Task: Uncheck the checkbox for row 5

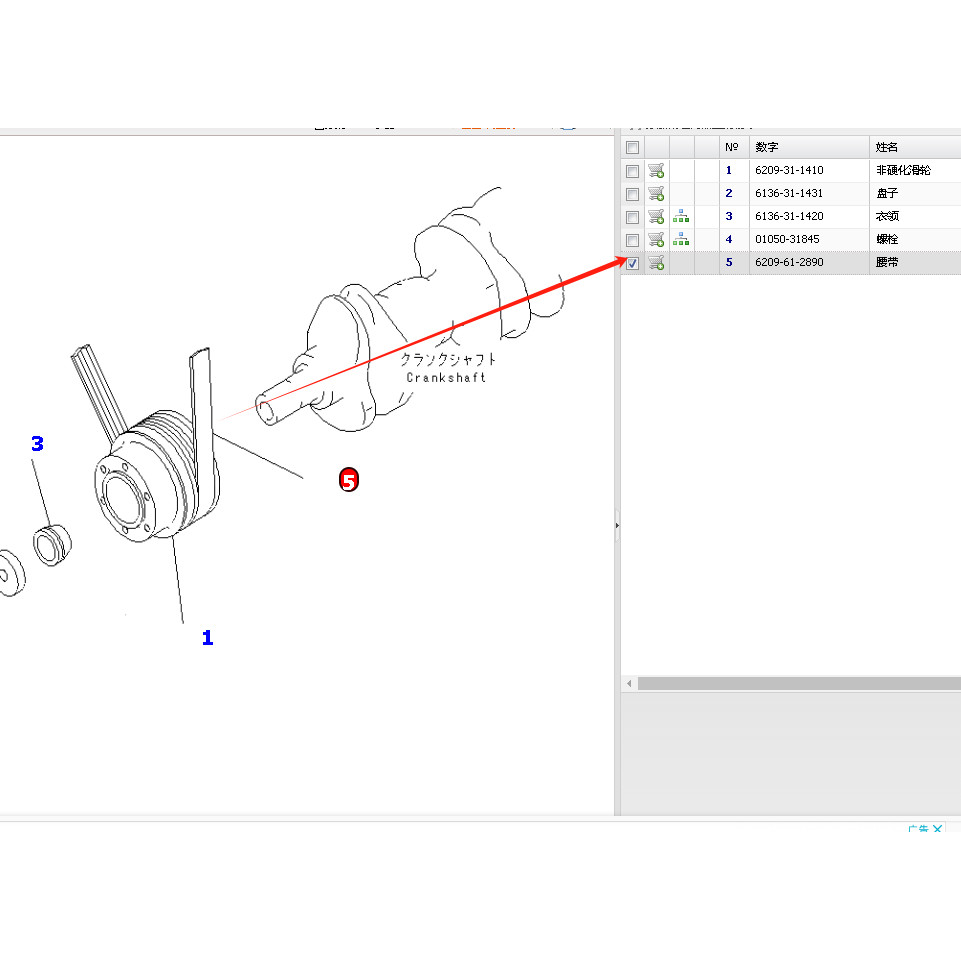Action: 632,264
